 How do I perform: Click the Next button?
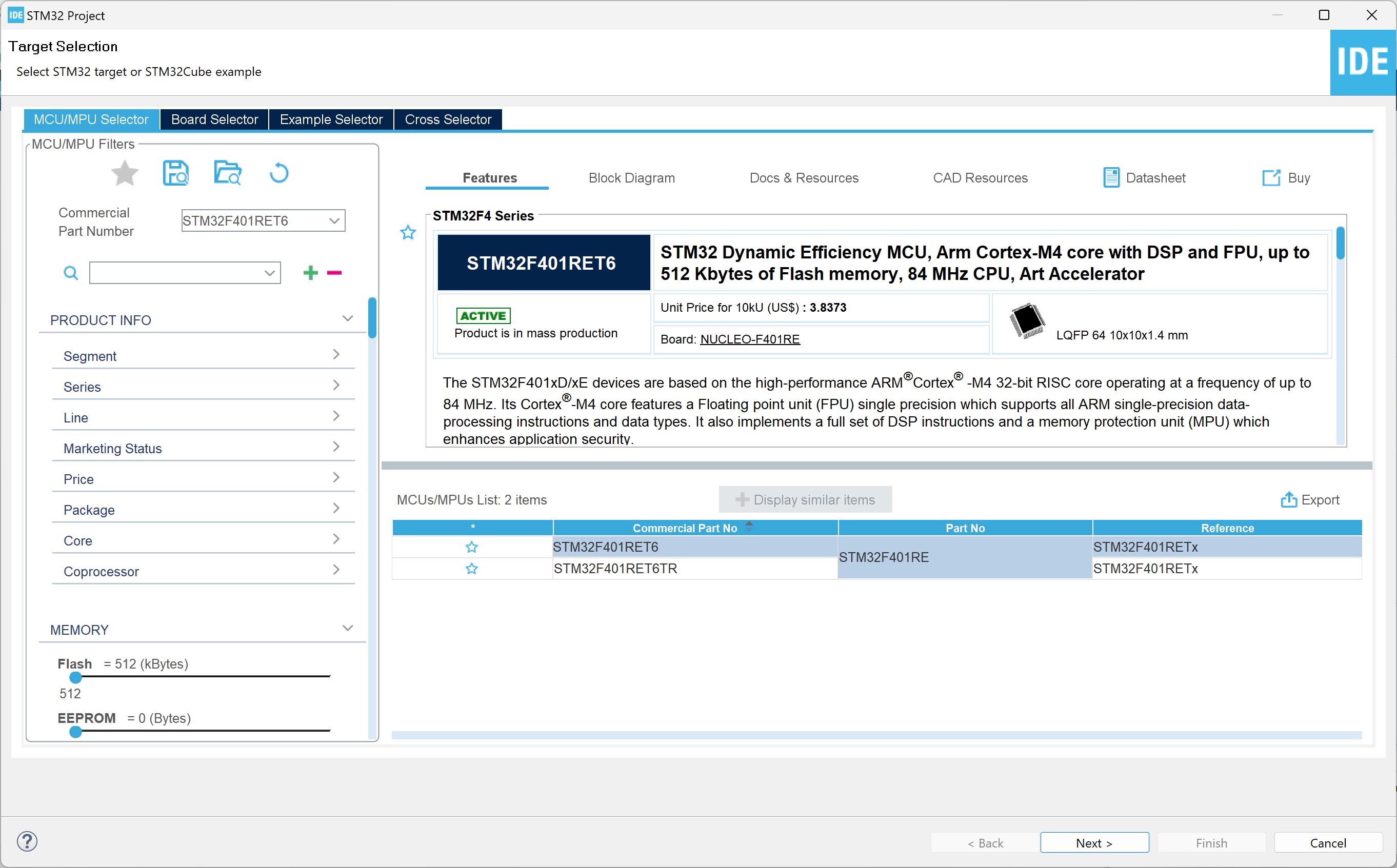[1094, 843]
